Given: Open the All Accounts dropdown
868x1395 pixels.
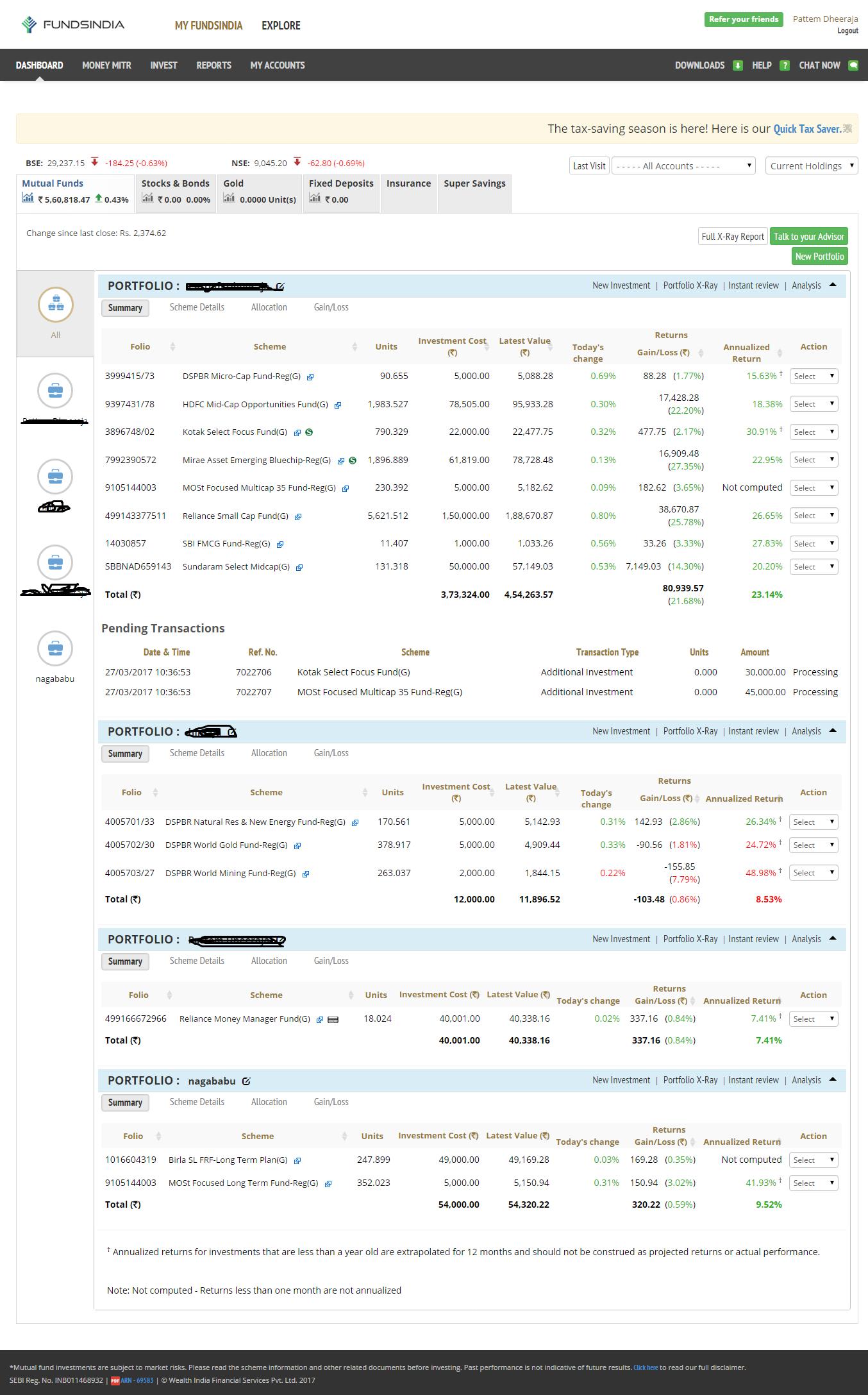Looking at the screenshot, I should [x=683, y=166].
